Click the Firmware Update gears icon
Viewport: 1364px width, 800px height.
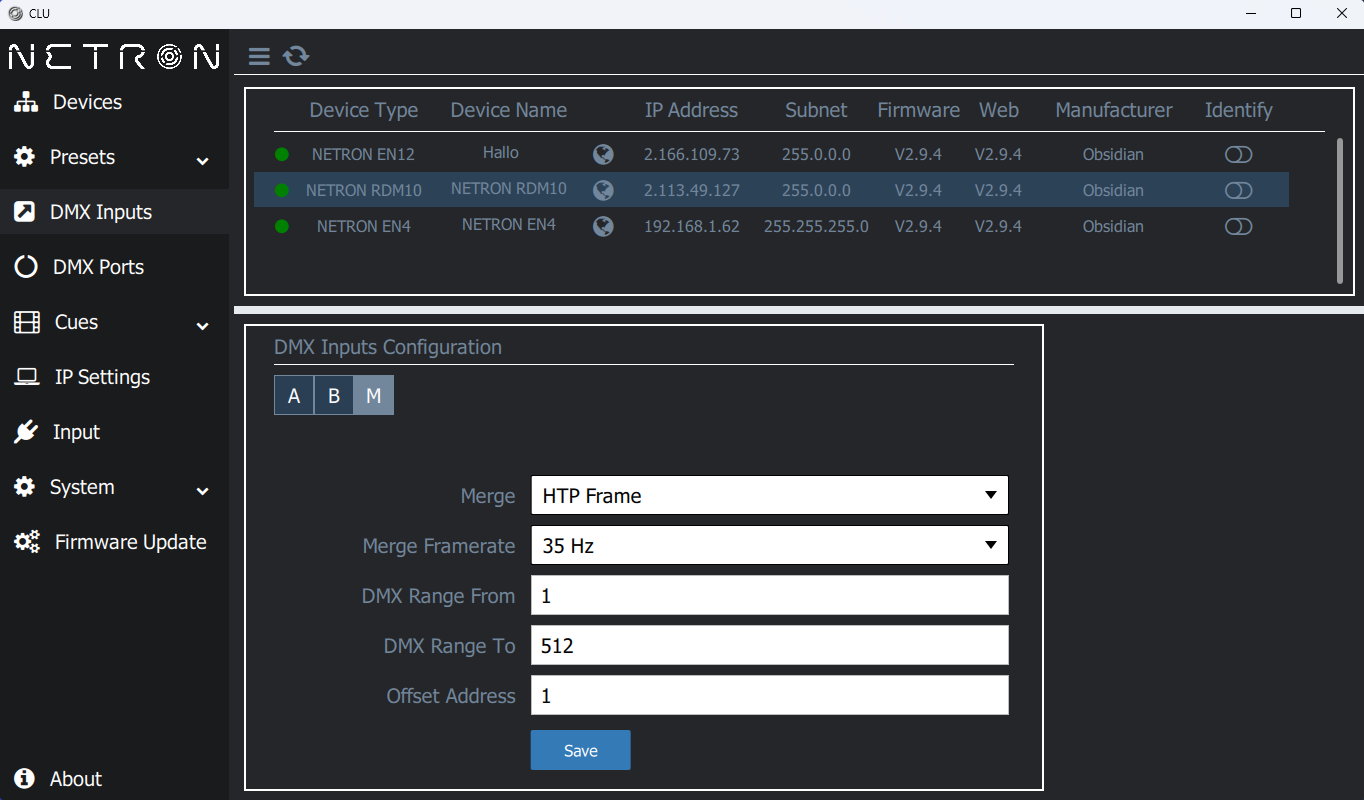27,542
